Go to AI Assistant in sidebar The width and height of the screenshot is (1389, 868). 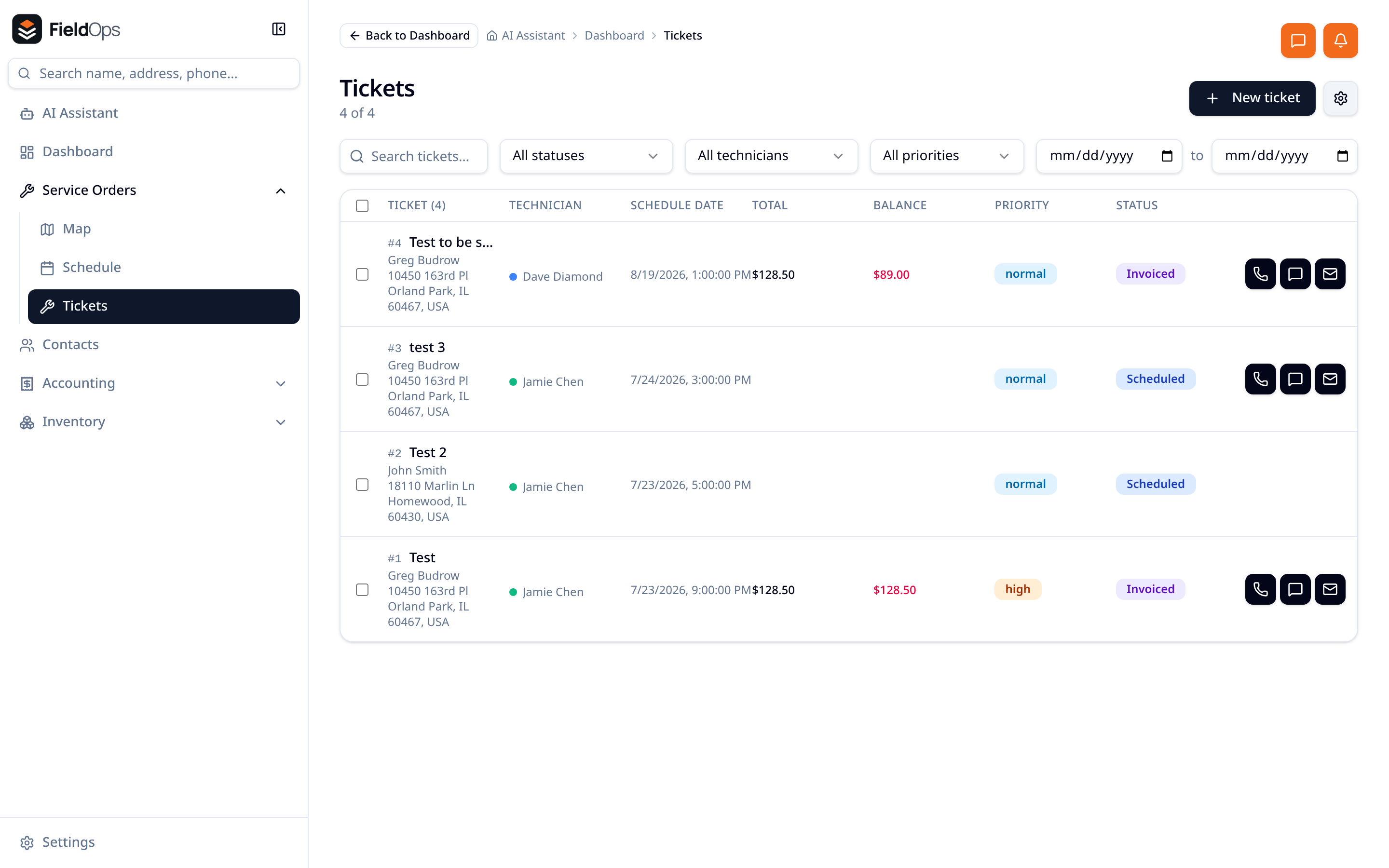pos(154,113)
